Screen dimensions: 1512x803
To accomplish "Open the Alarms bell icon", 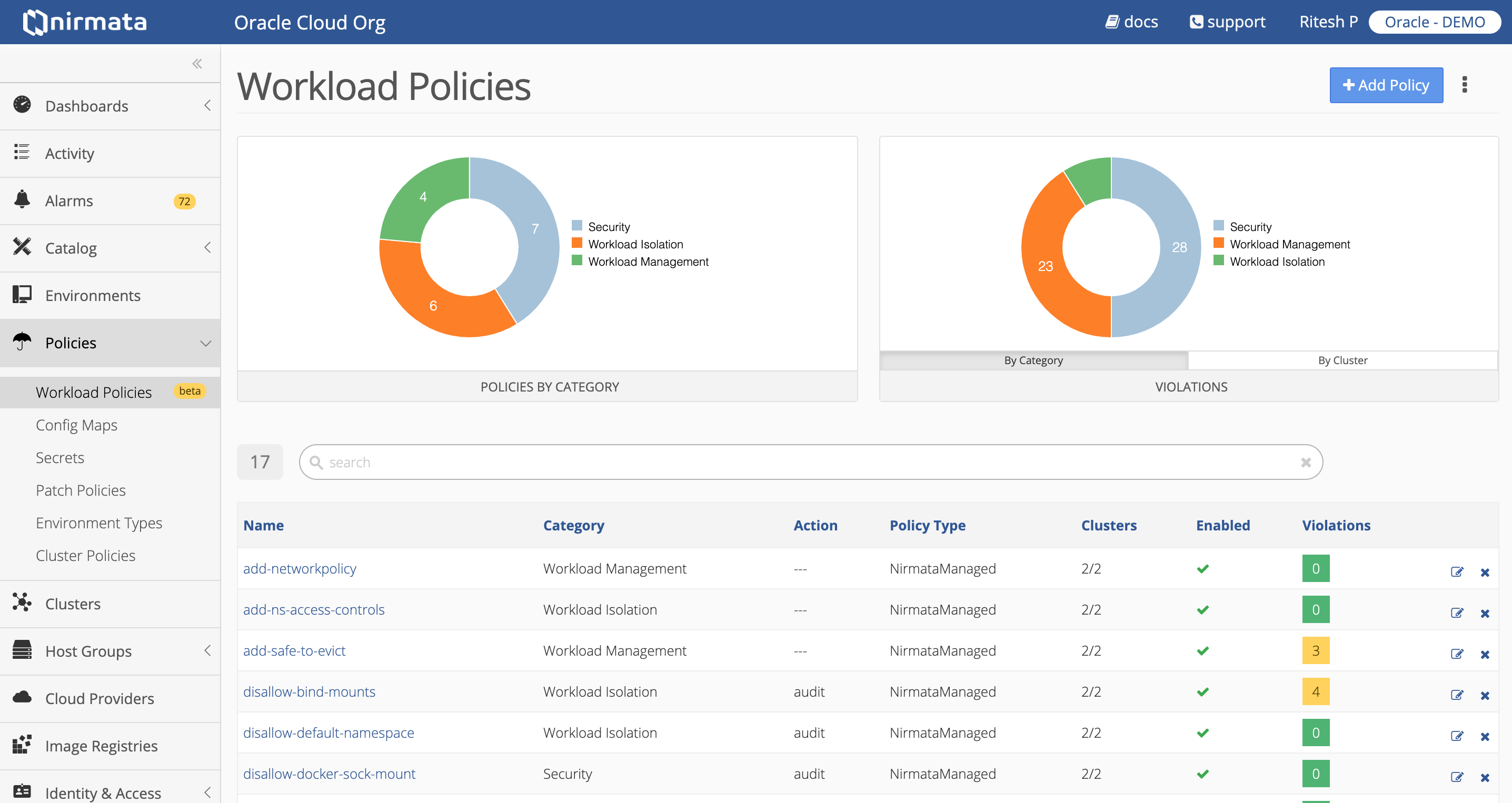I will pos(22,200).
